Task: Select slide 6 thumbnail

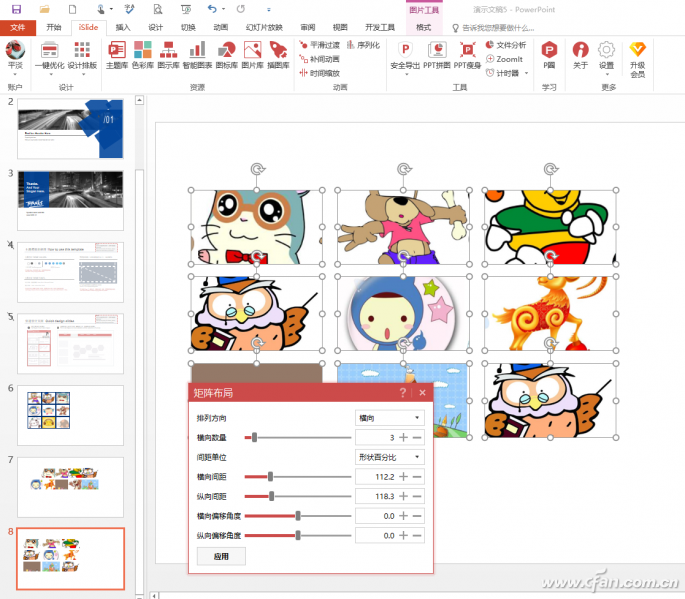Action: point(70,415)
